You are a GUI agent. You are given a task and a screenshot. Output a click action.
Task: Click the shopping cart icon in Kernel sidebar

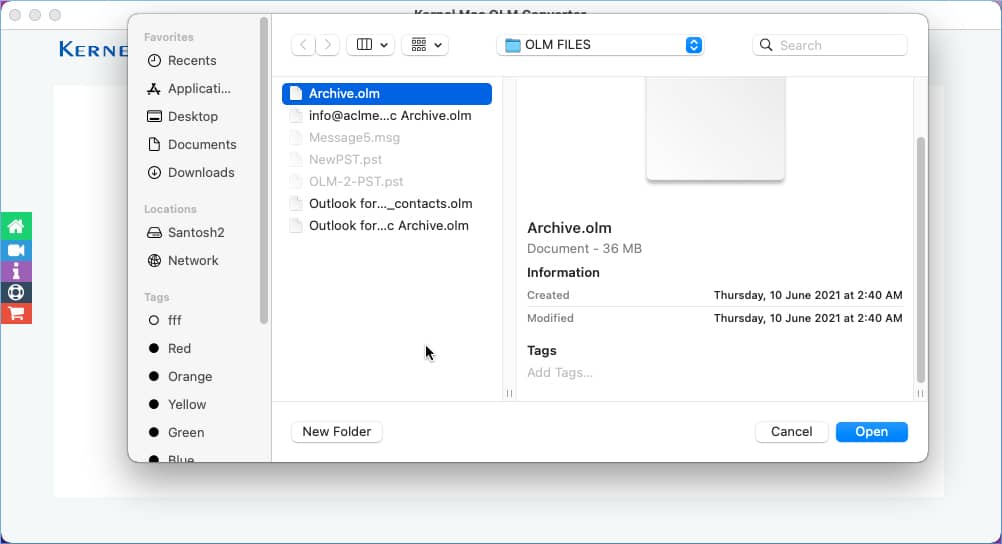click(16, 313)
